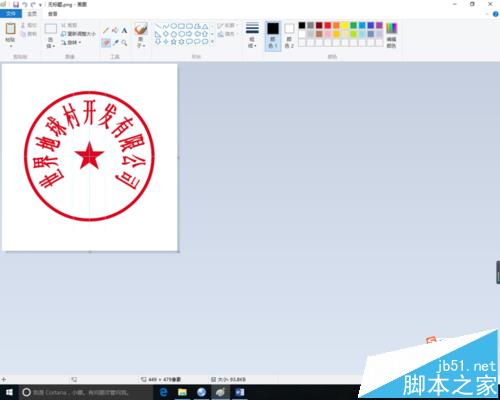Select the Color picker eyedropper tool

[115, 43]
